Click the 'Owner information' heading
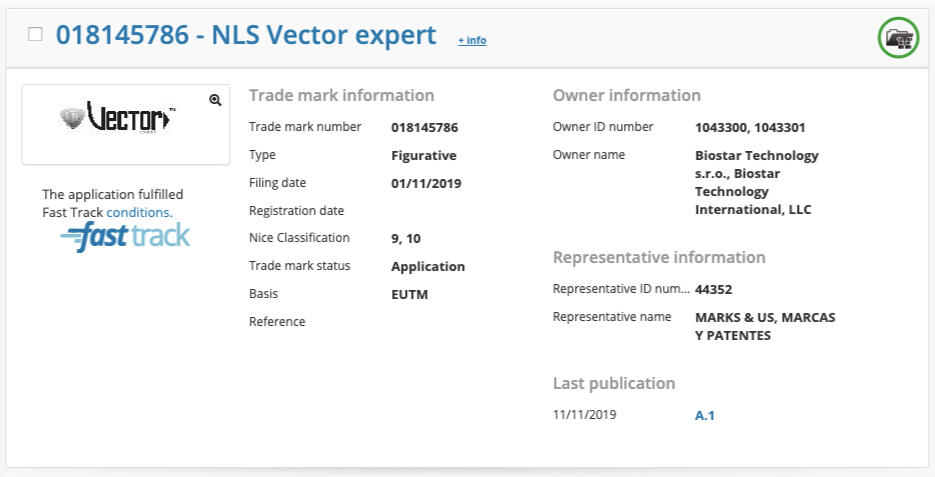 tap(627, 96)
